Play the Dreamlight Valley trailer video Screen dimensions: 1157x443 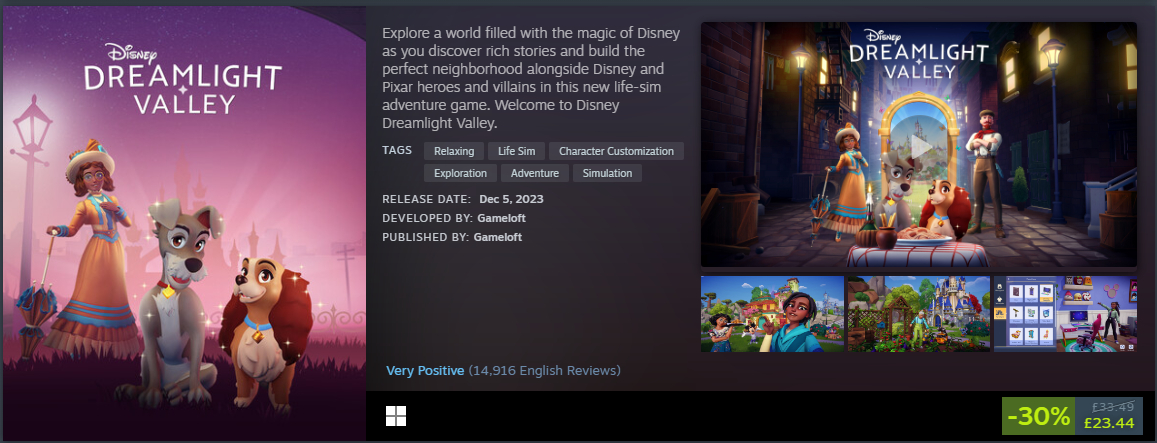click(x=919, y=145)
